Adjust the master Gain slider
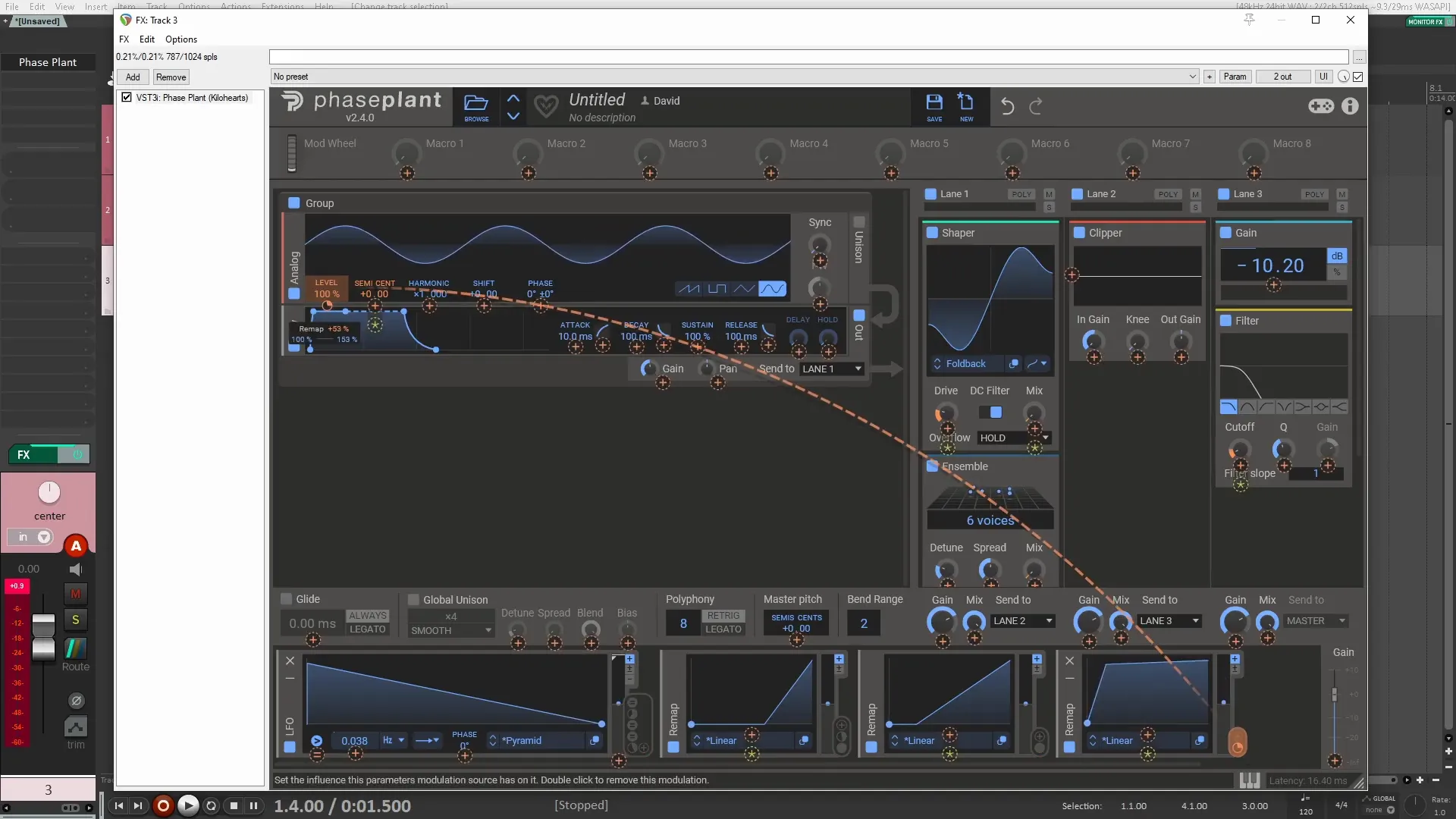 coord(1335,694)
